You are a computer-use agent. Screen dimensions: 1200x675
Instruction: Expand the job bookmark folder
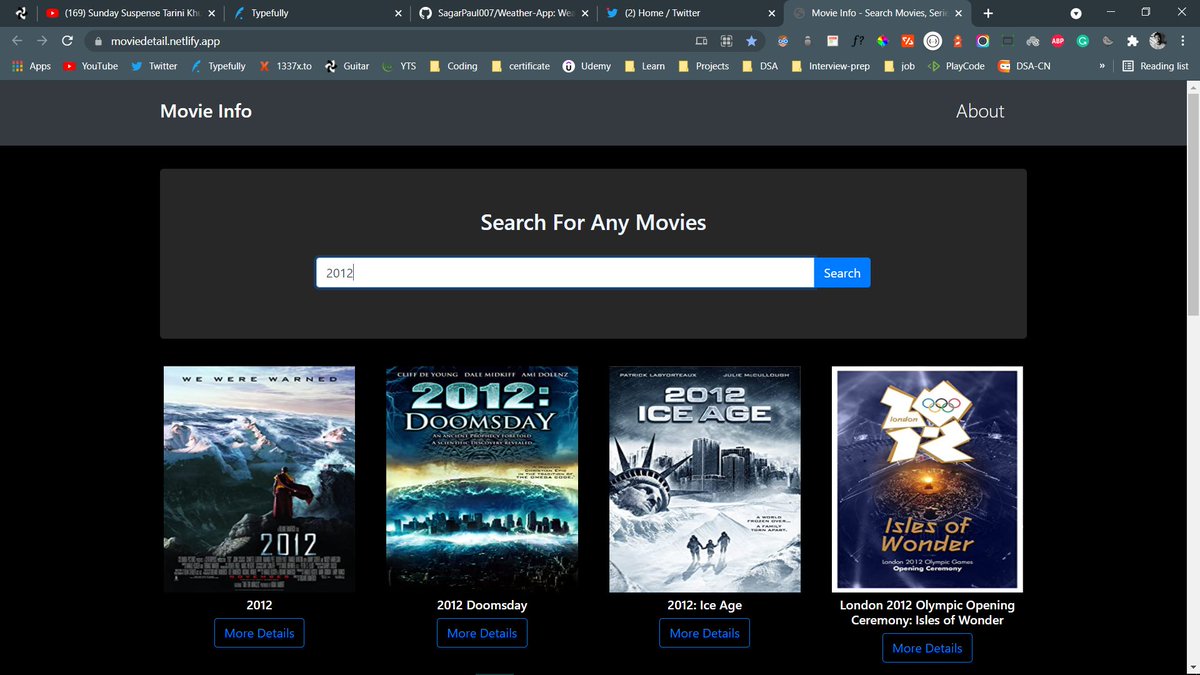[899, 66]
